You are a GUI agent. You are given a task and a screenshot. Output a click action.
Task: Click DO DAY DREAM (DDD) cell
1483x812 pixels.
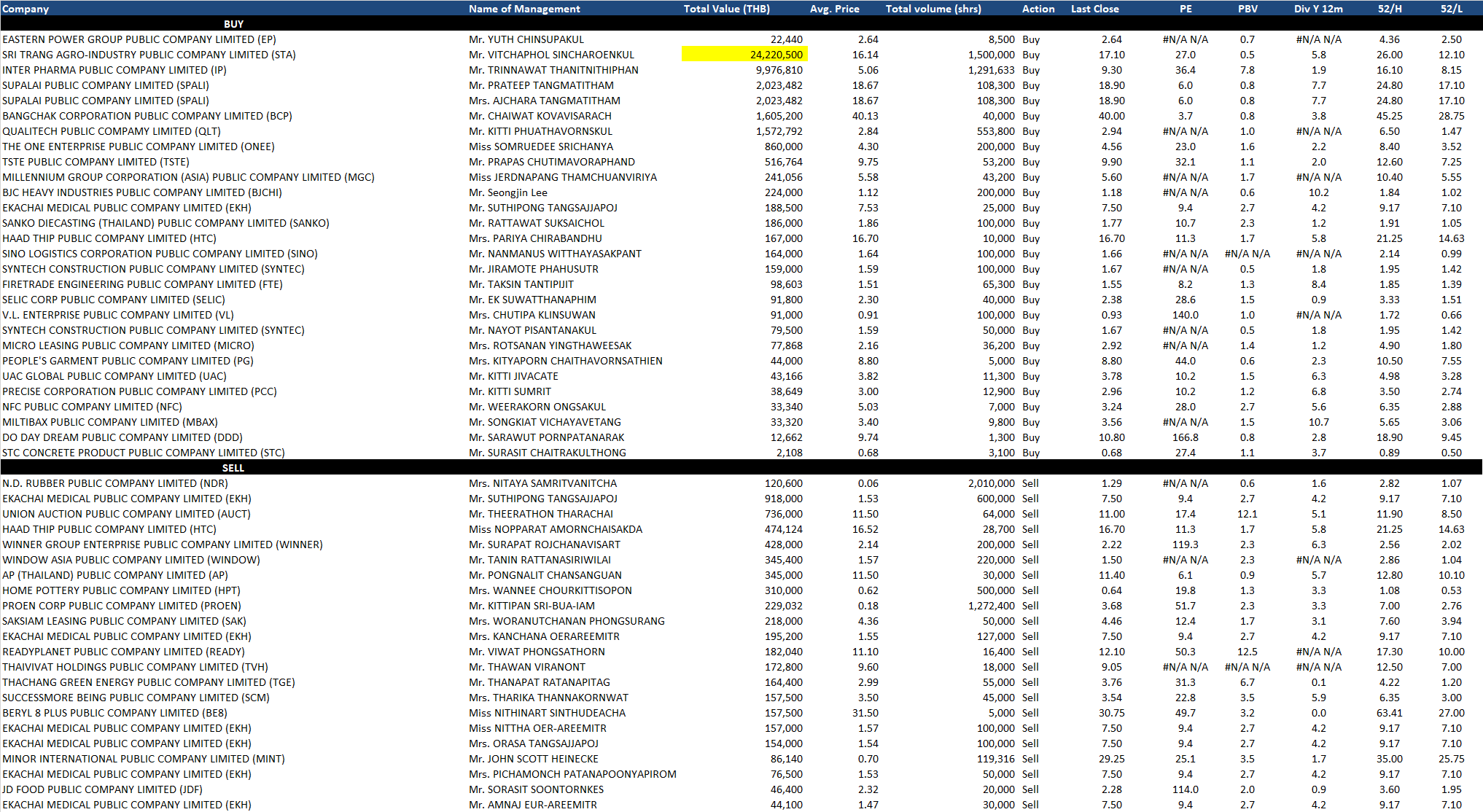(122, 437)
